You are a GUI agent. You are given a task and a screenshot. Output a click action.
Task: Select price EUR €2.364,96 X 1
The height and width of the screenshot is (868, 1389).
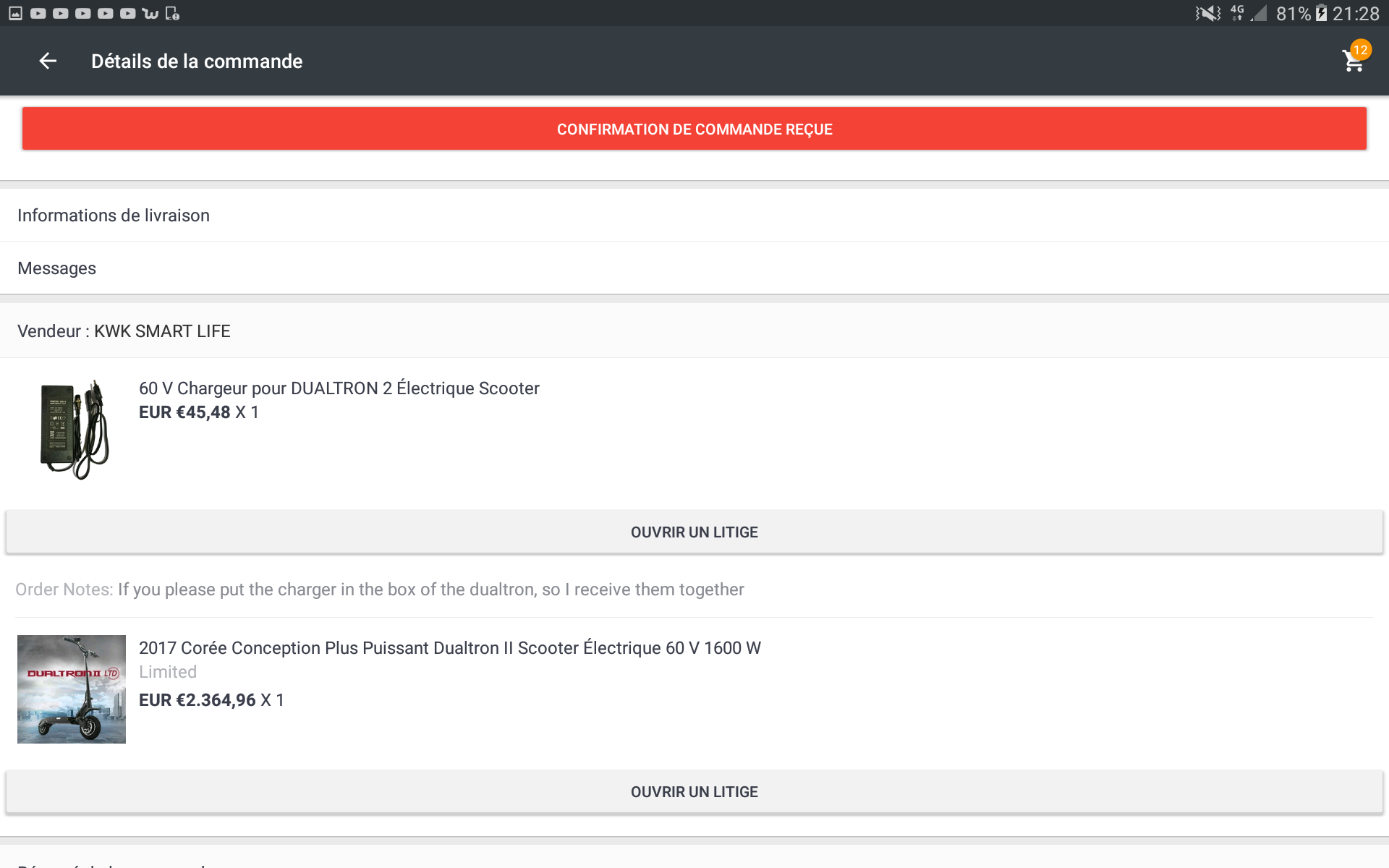[x=211, y=700]
